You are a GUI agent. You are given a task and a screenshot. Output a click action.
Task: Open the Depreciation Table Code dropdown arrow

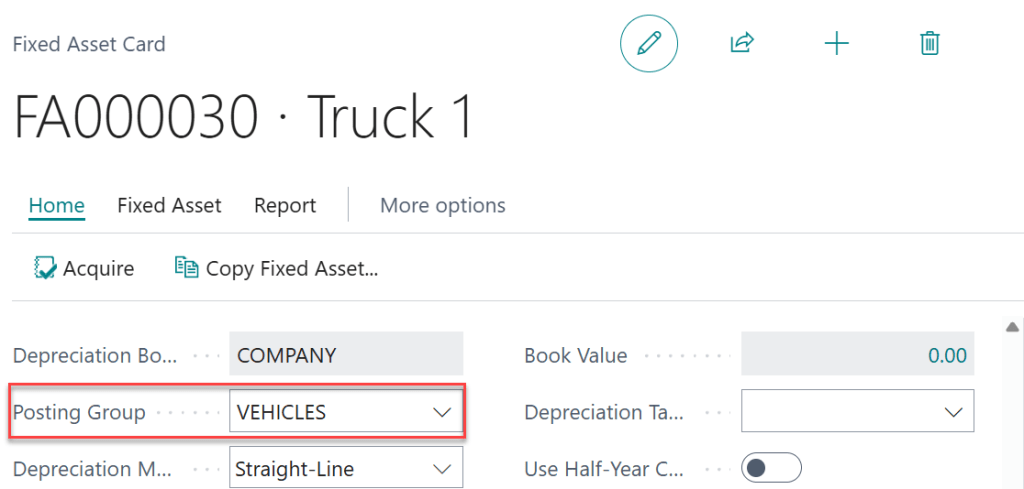[954, 412]
